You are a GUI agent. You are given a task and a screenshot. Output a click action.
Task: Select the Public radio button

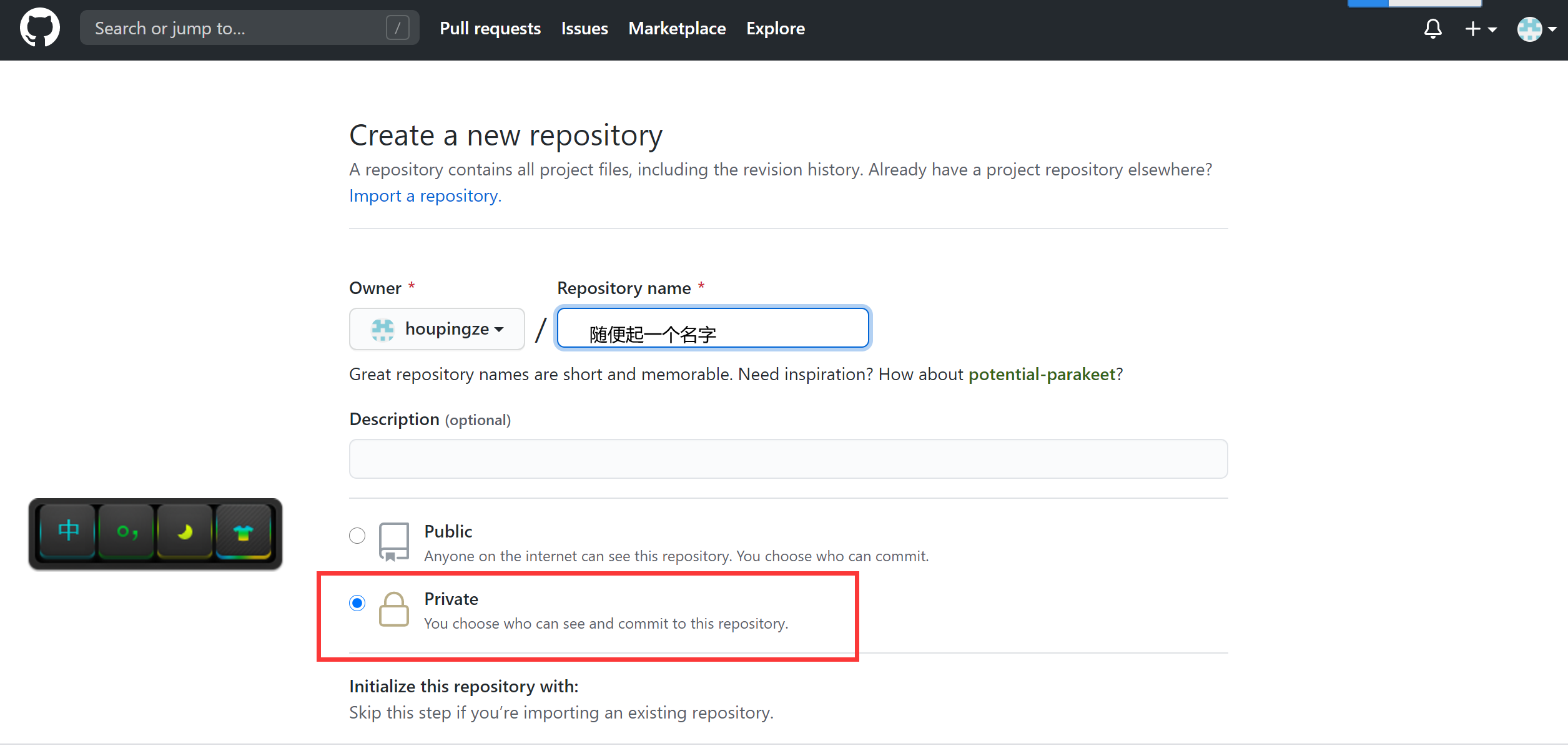pos(357,536)
